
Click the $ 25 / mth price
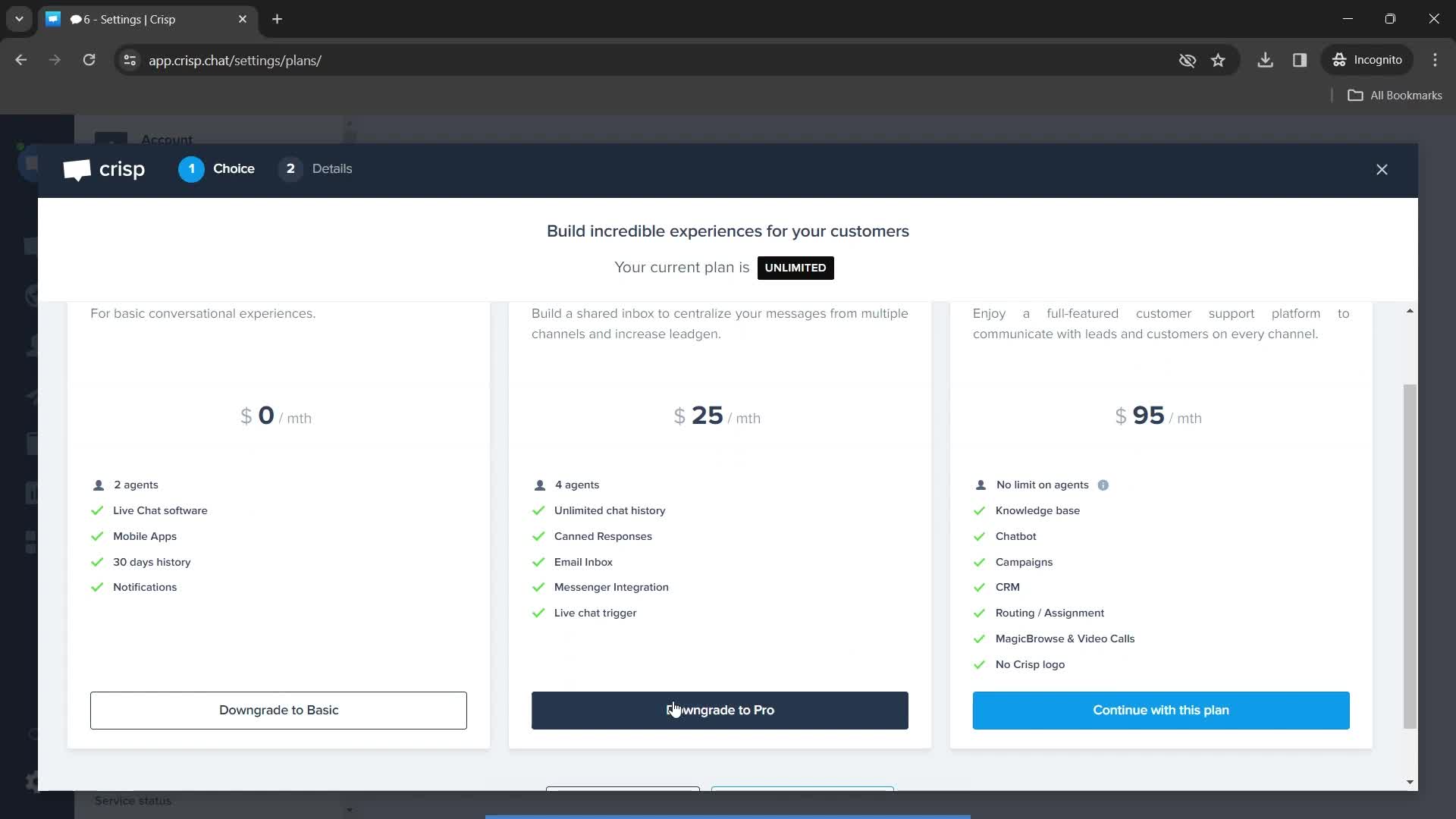[x=717, y=416]
